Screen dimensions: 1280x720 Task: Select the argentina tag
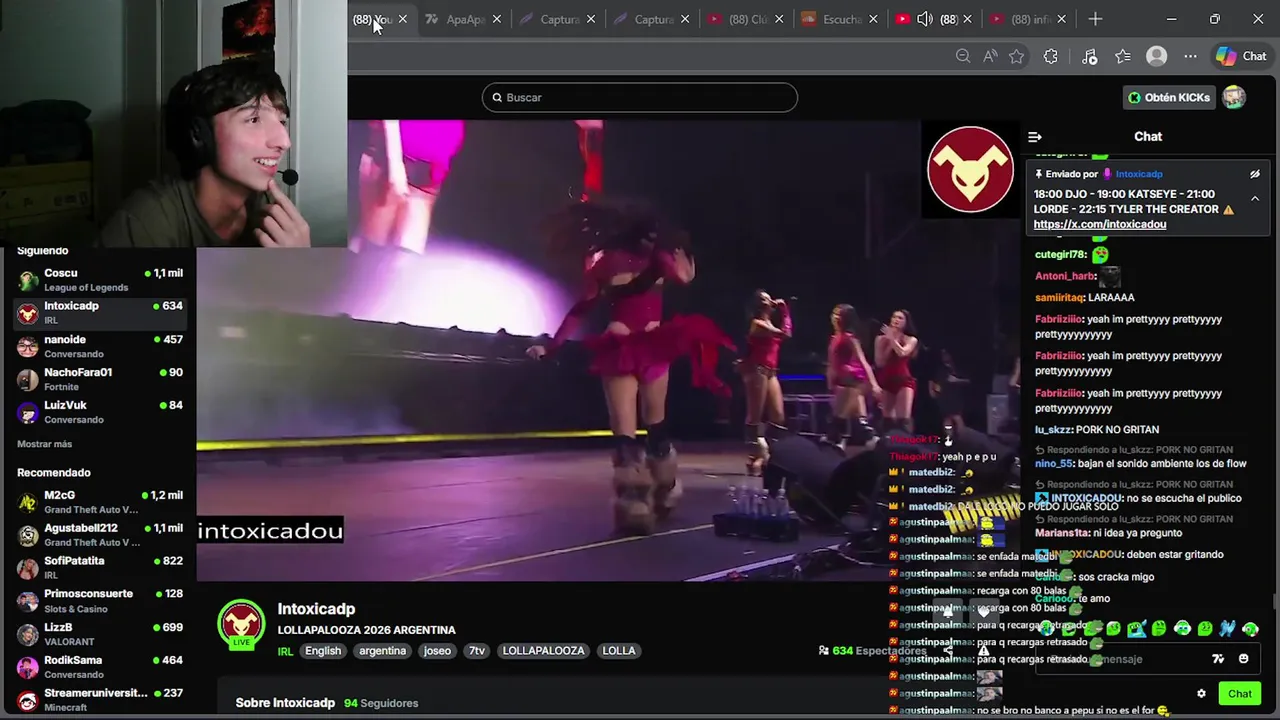[382, 651]
